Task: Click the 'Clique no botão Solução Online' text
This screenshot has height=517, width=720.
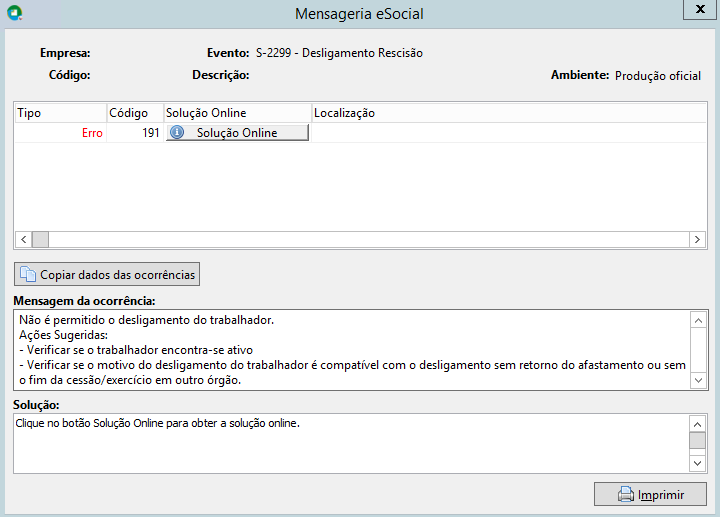Action: [158, 423]
